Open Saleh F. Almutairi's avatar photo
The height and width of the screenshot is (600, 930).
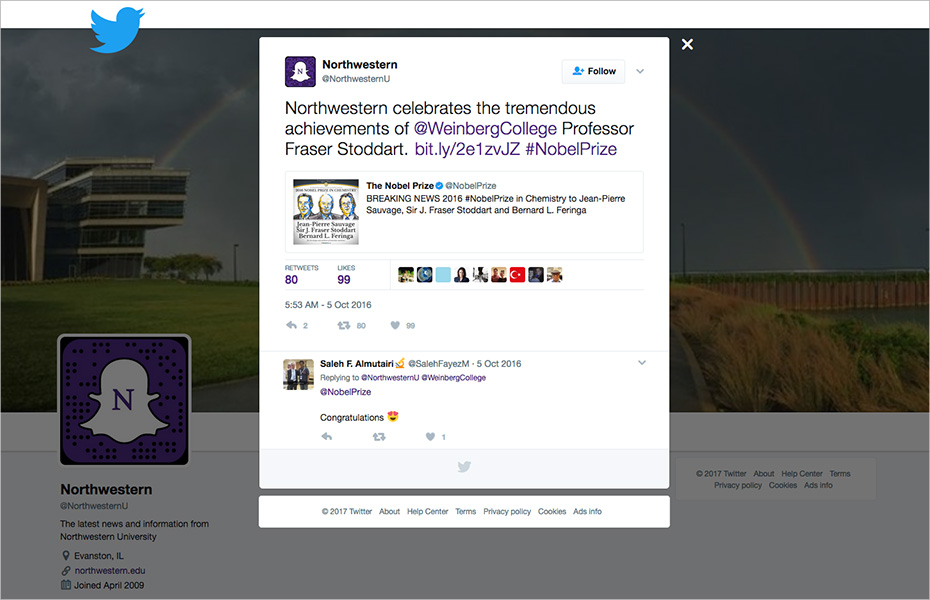point(298,374)
